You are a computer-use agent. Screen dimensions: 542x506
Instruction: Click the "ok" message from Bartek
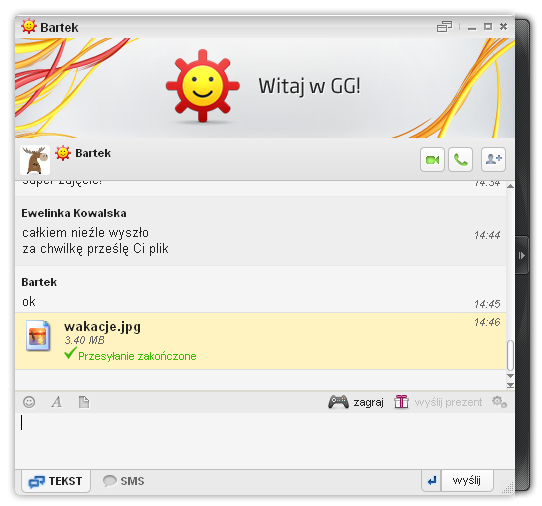[29, 302]
